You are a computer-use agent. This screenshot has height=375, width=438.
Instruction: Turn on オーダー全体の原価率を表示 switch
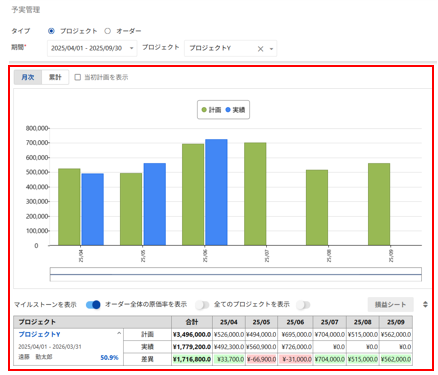(x=202, y=305)
